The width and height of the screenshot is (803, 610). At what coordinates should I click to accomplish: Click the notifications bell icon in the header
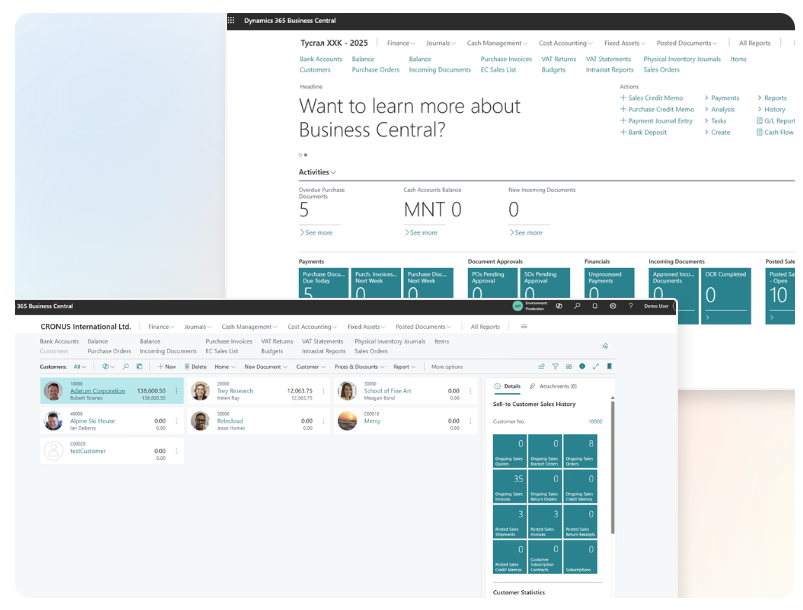[x=597, y=305]
